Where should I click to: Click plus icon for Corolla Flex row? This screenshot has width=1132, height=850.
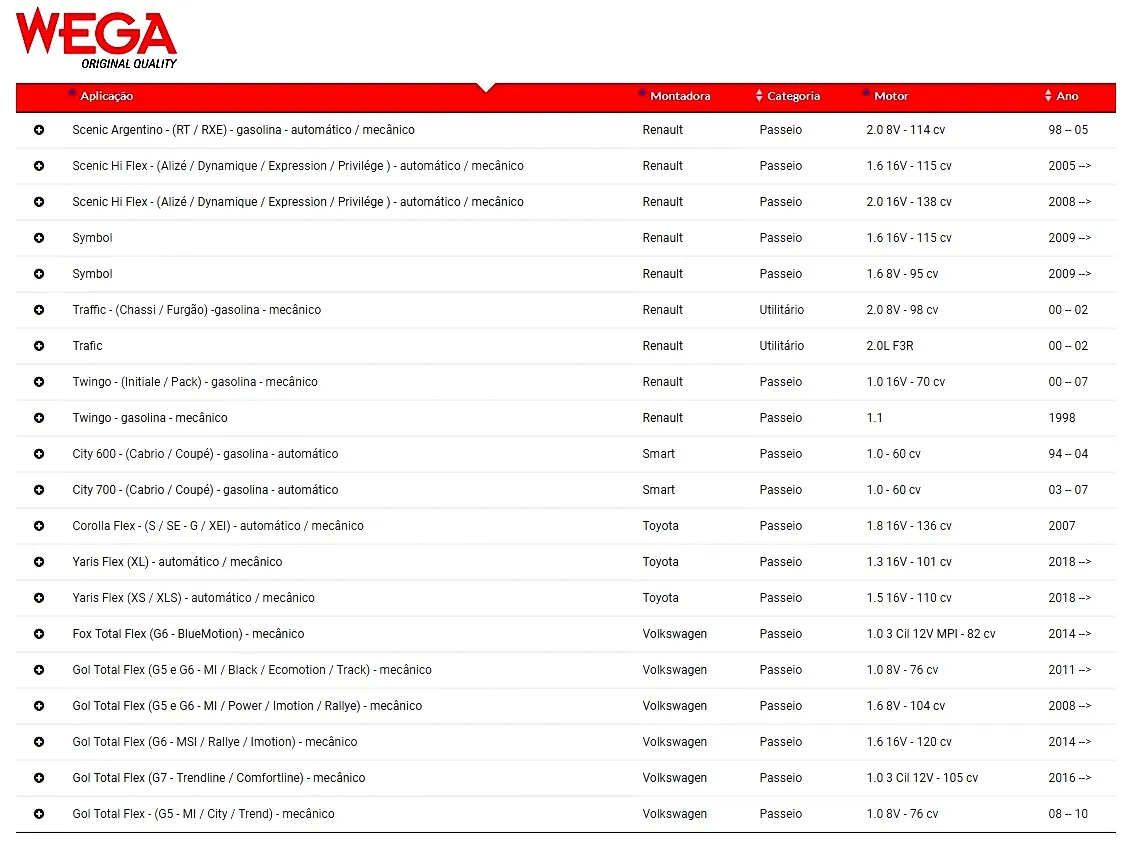click(39, 526)
